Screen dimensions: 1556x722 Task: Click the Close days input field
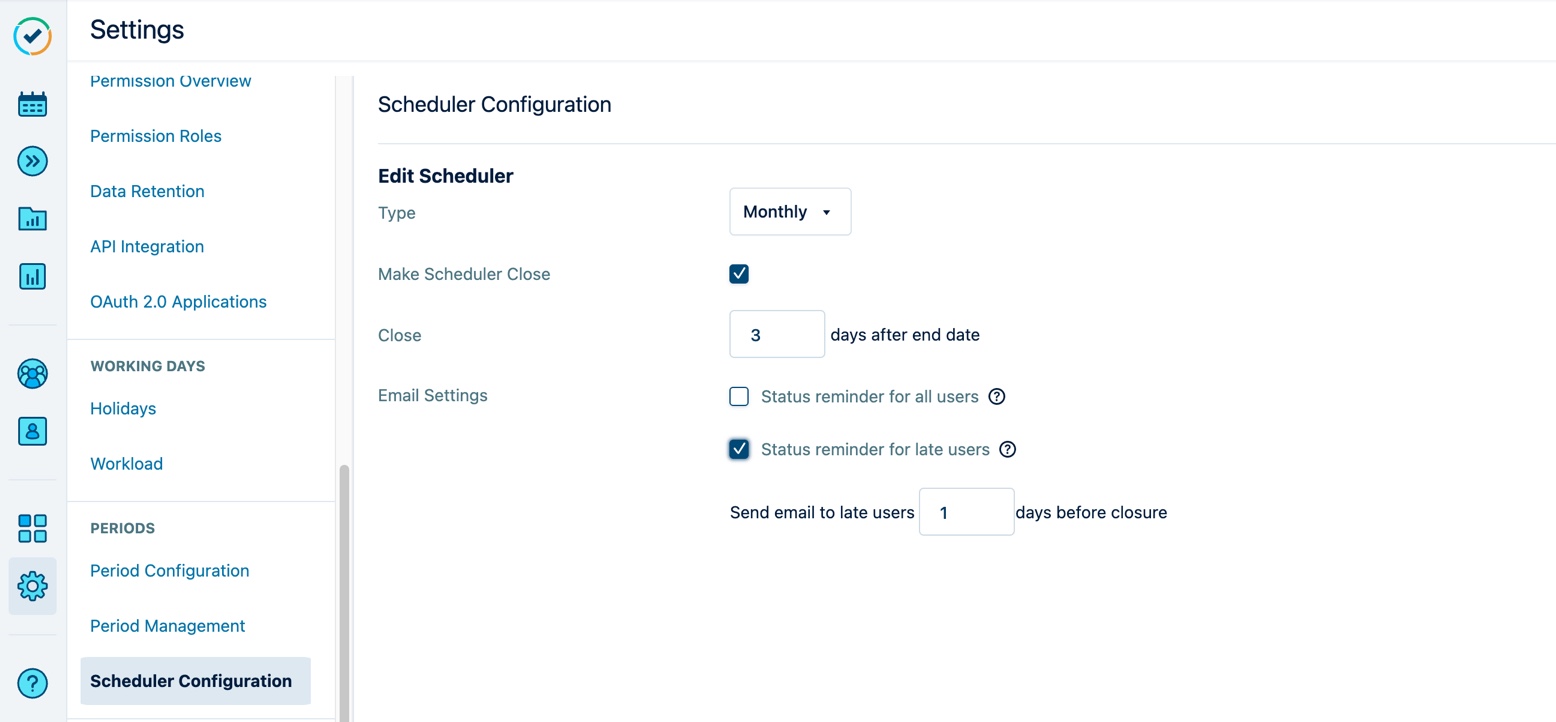click(x=777, y=334)
